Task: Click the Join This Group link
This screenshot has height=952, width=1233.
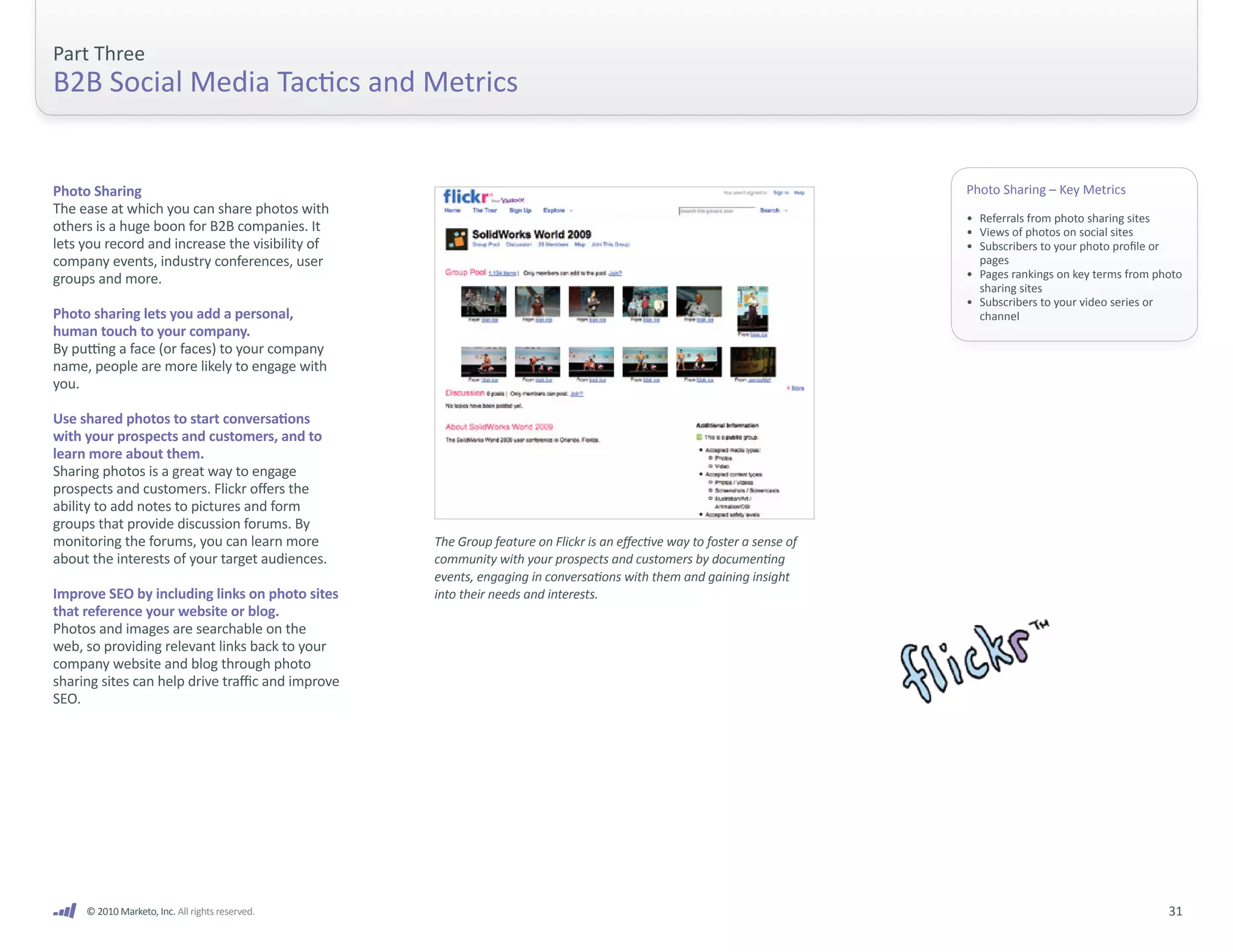Action: (x=610, y=245)
